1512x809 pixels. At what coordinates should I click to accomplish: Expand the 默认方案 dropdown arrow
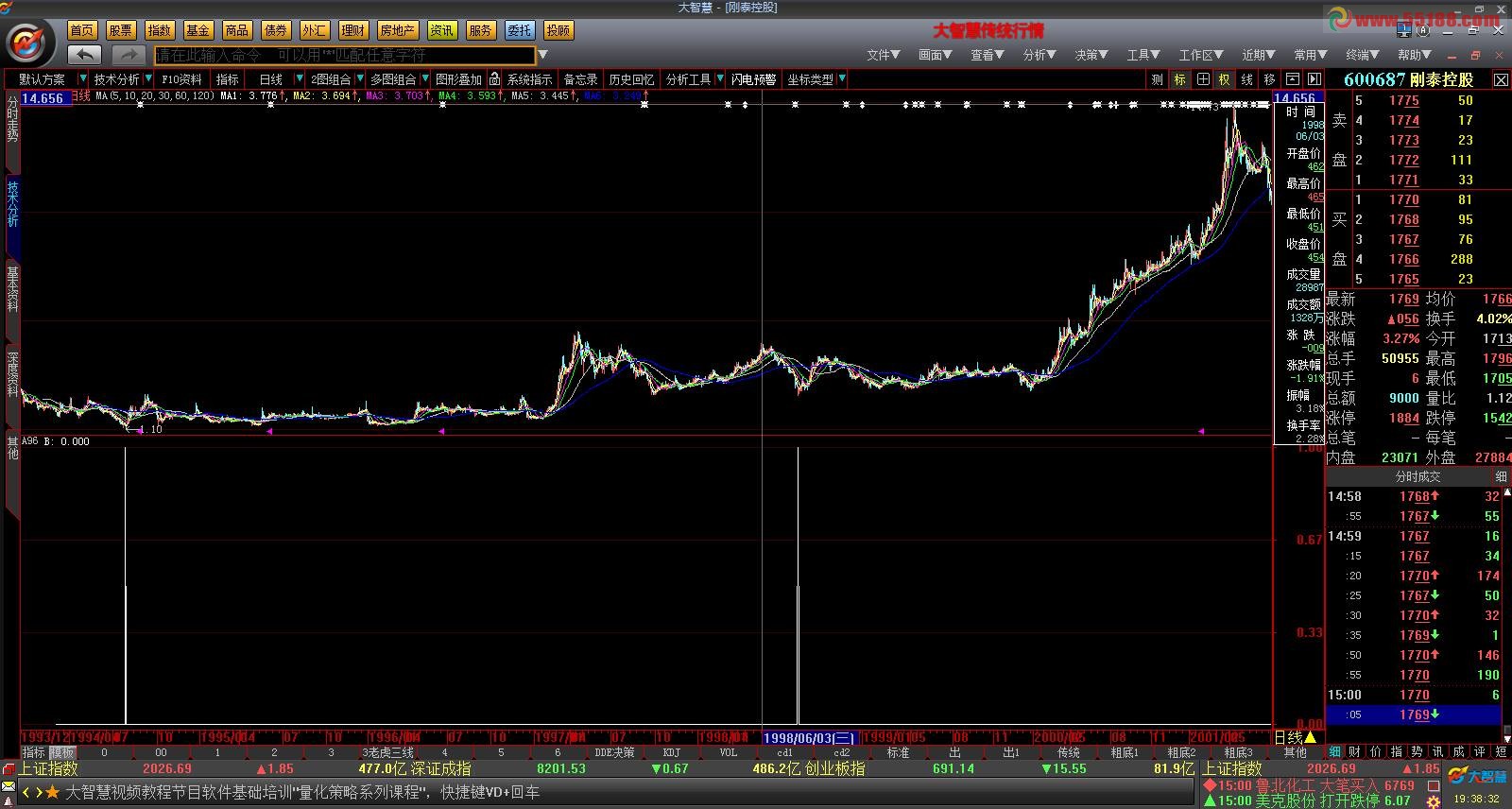point(83,79)
